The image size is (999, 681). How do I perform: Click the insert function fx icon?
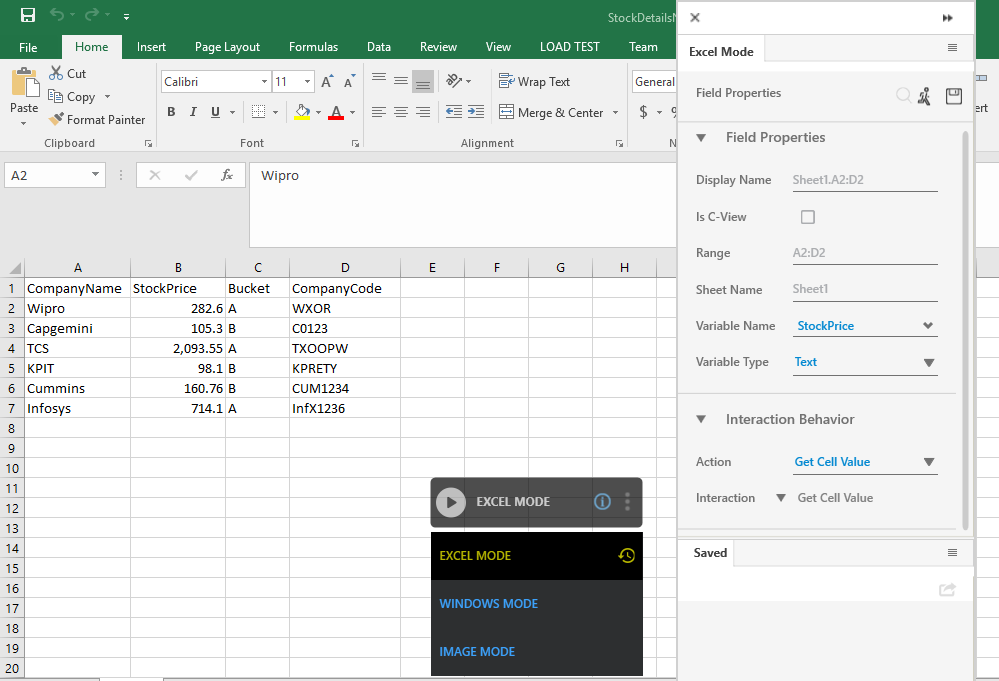pos(227,175)
